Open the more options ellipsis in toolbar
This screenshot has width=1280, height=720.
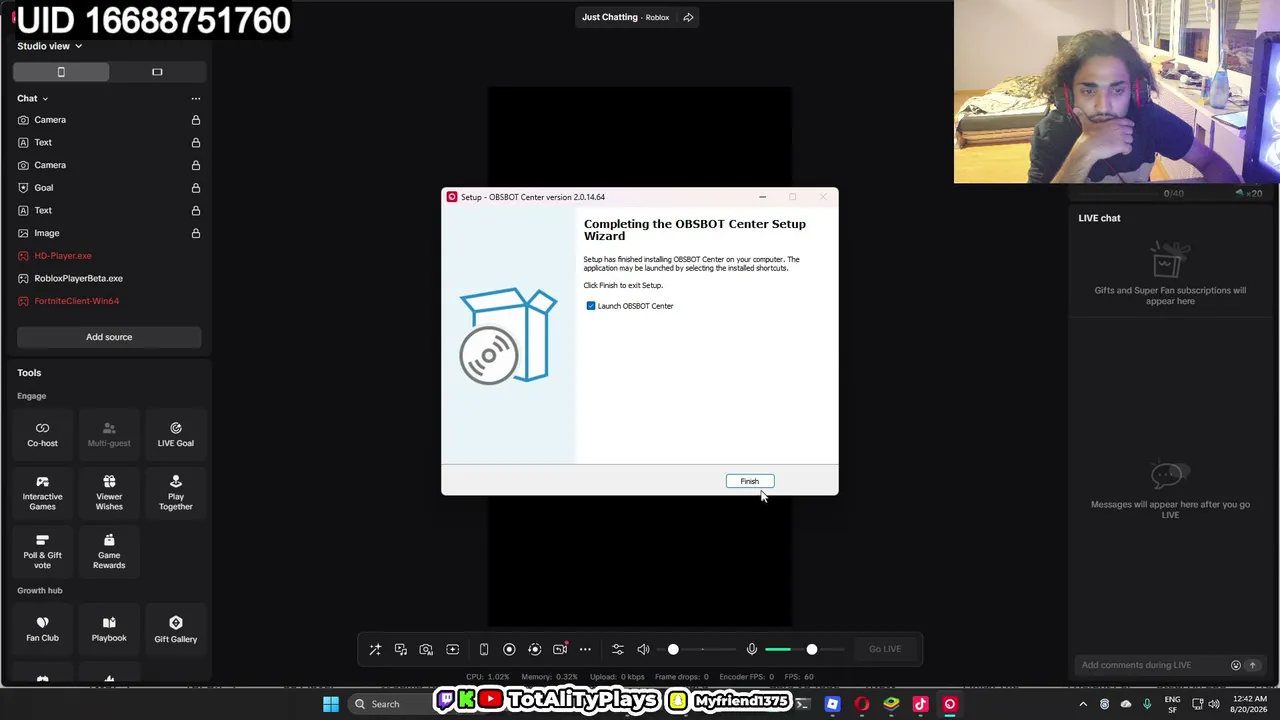click(585, 650)
